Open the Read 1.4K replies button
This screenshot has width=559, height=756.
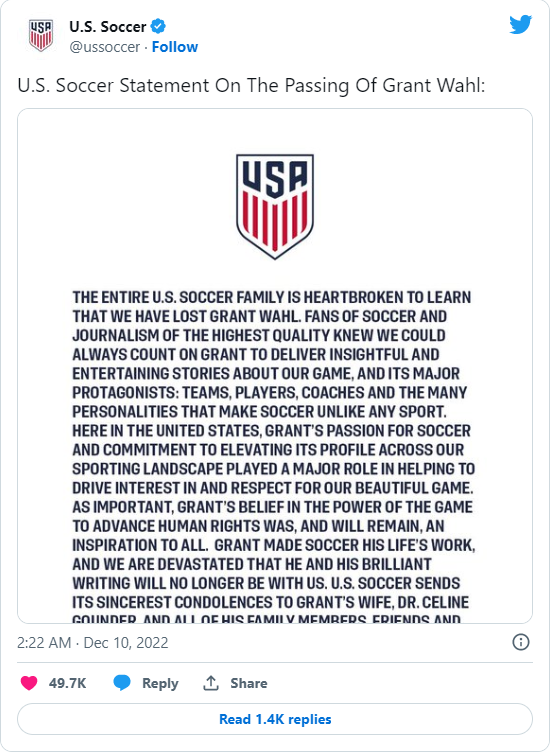click(x=275, y=719)
